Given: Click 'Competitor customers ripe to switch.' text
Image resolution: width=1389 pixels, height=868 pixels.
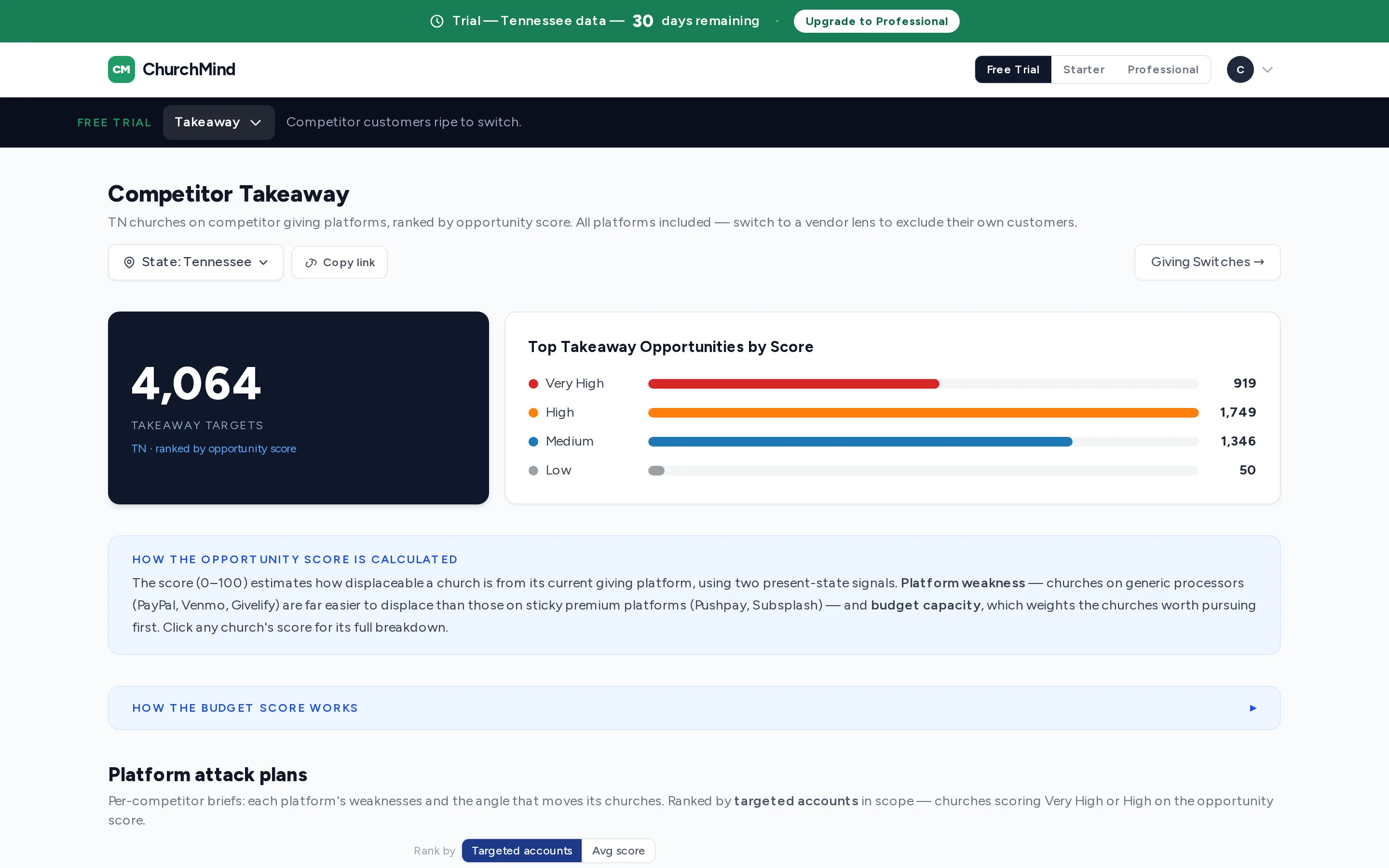Looking at the screenshot, I should (x=404, y=122).
